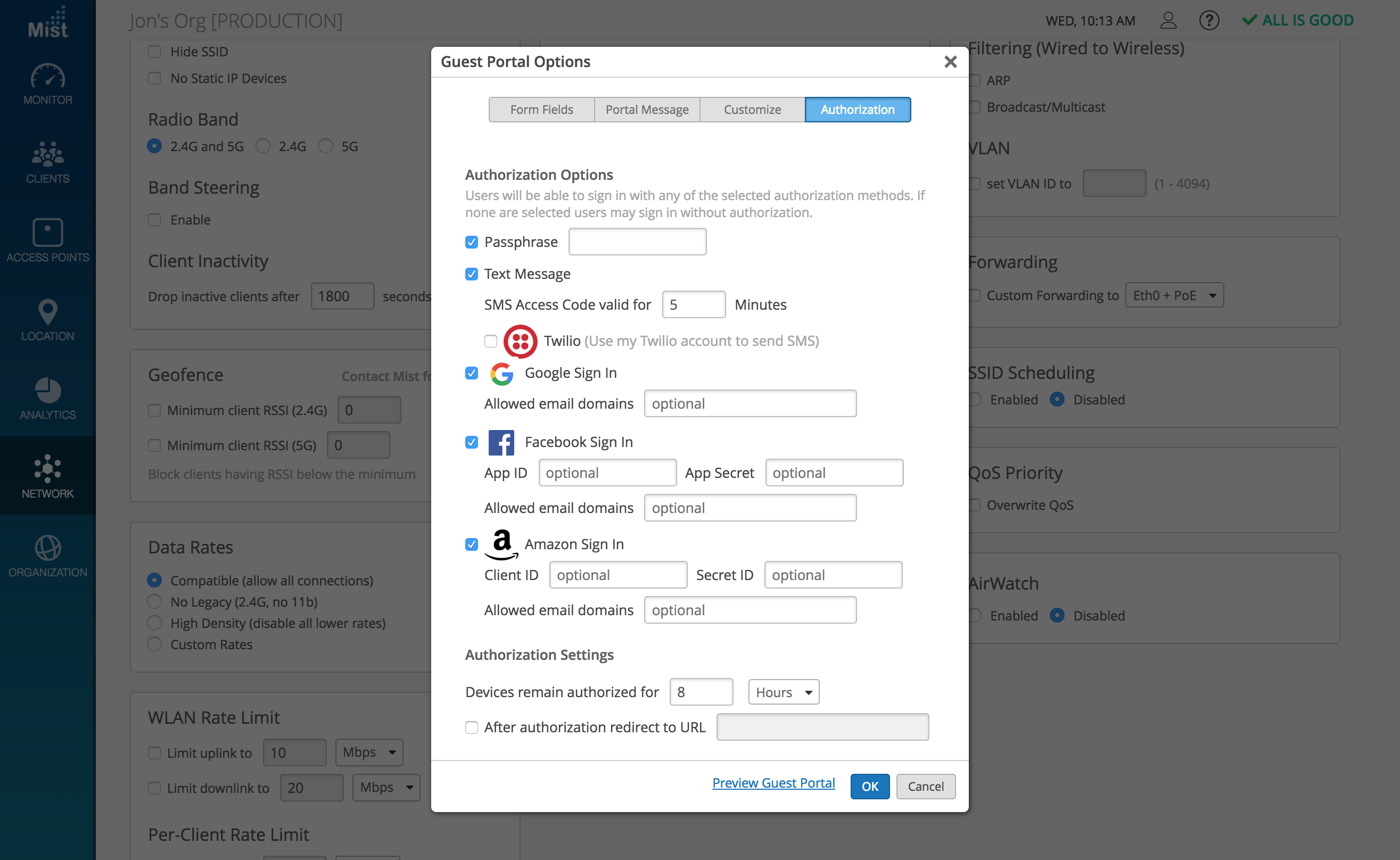Click the Passphrase text input field
This screenshot has width=1400, height=860.
(637, 242)
